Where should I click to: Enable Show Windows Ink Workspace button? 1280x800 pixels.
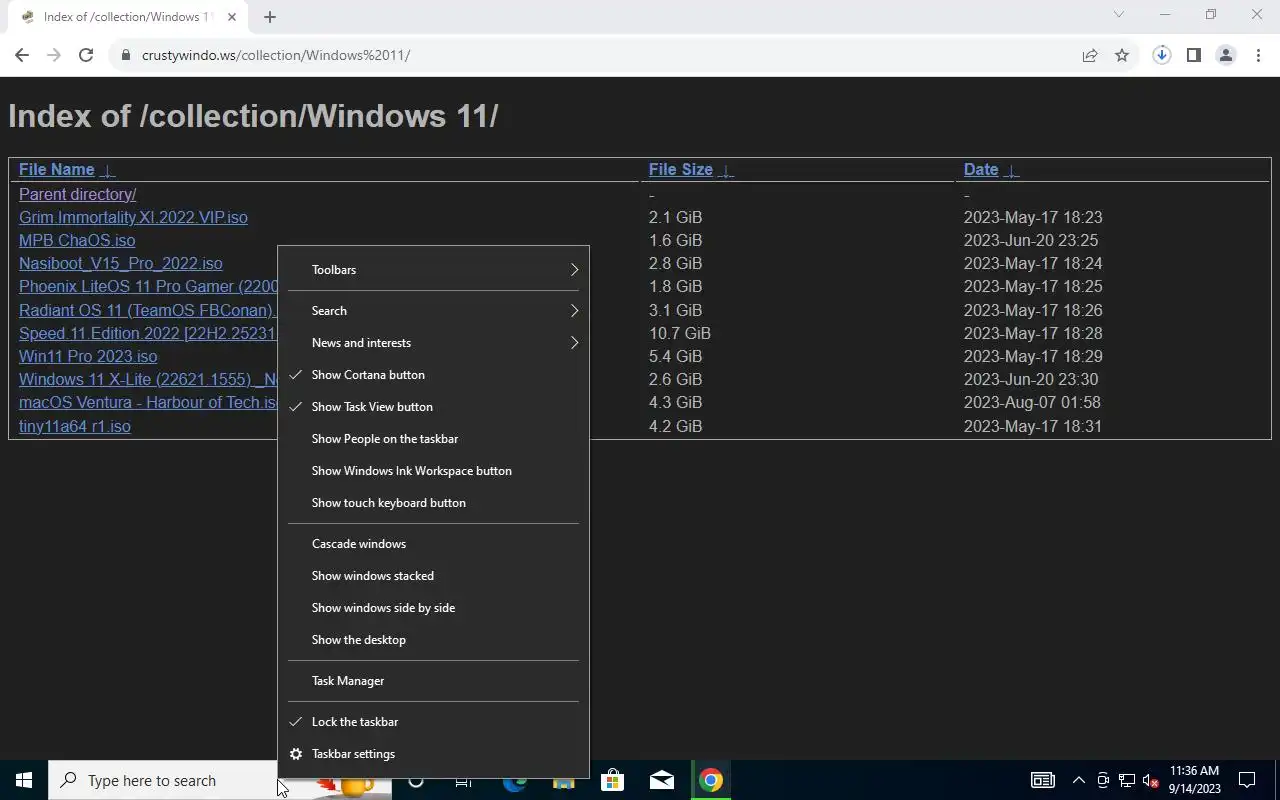433,471
